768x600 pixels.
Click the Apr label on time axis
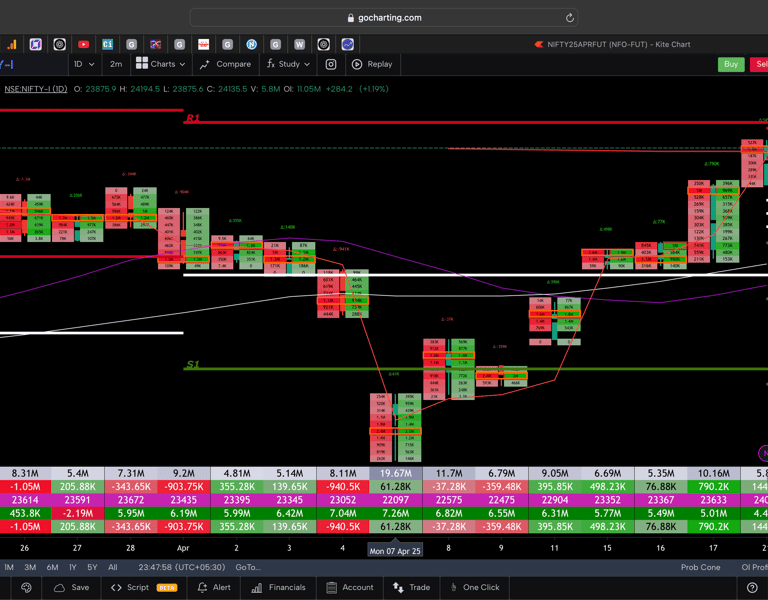[x=183, y=548]
